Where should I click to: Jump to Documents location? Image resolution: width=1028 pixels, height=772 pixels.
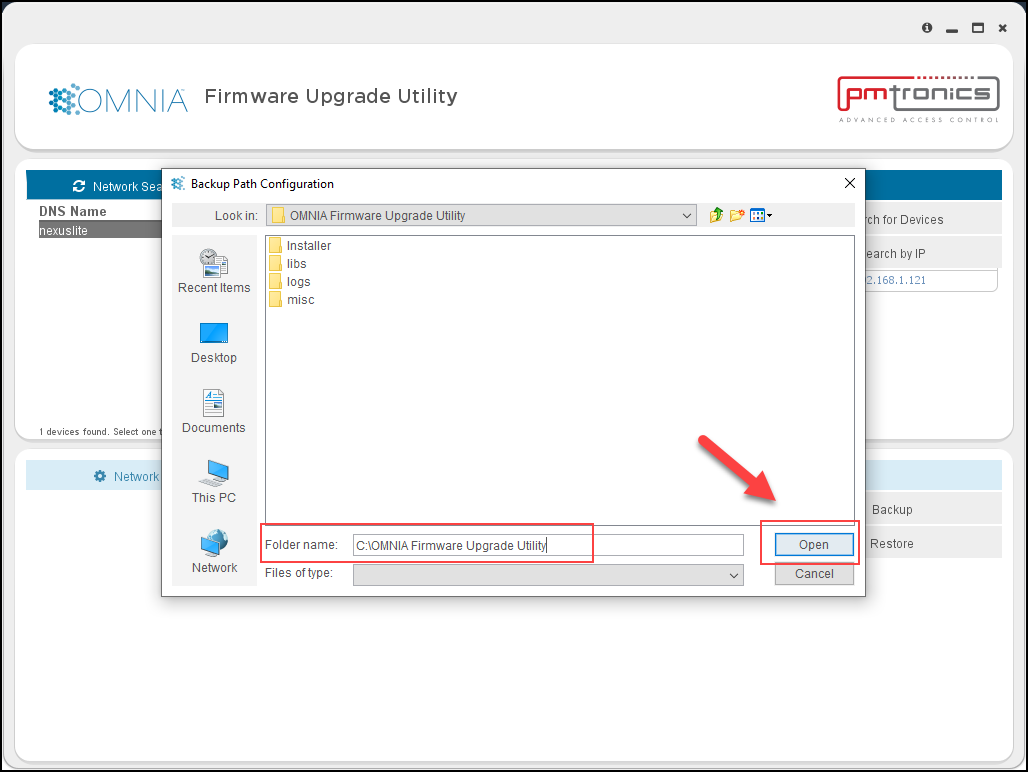[x=214, y=412]
